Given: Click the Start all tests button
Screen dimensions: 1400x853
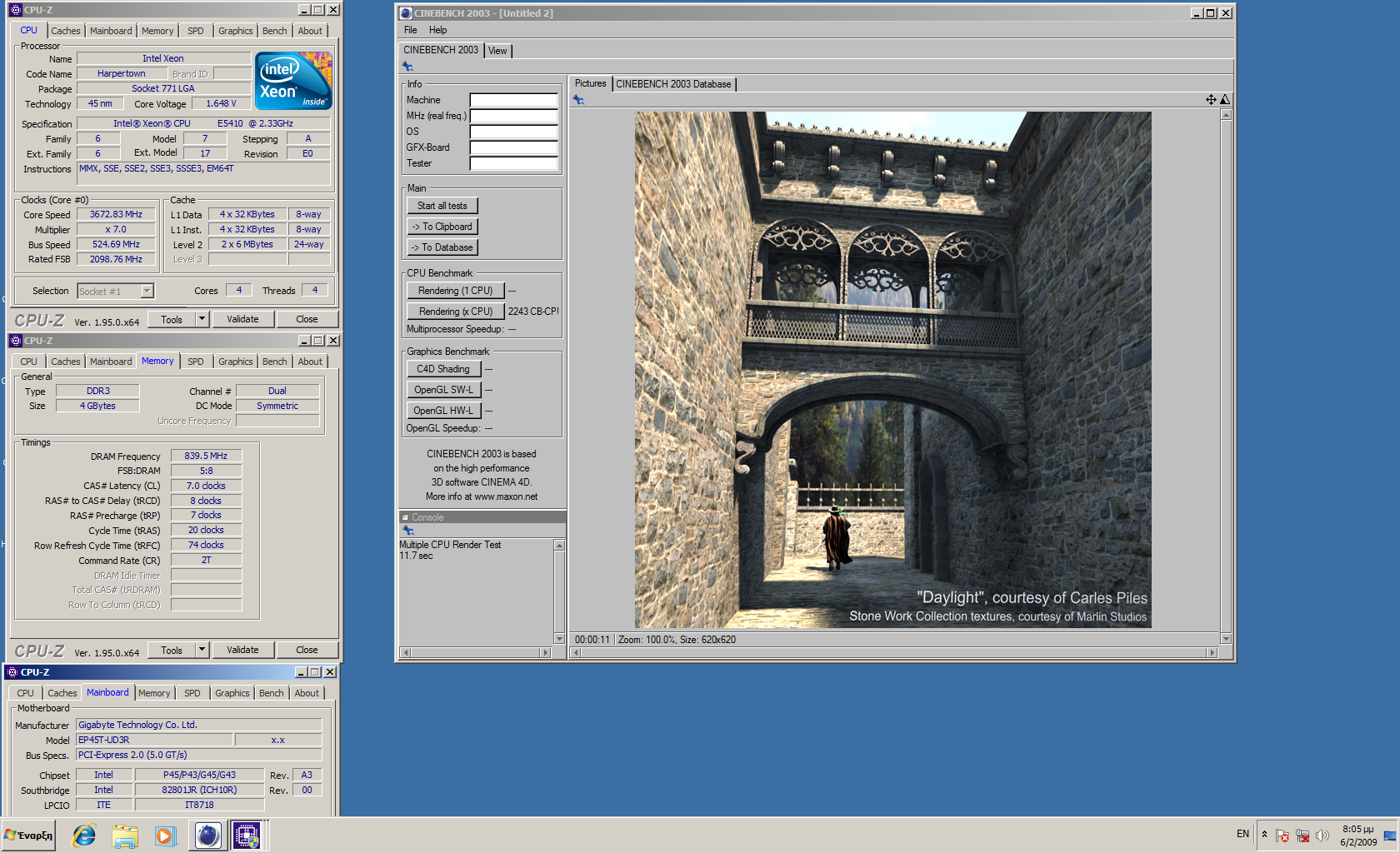Looking at the screenshot, I should pyautogui.click(x=442, y=206).
